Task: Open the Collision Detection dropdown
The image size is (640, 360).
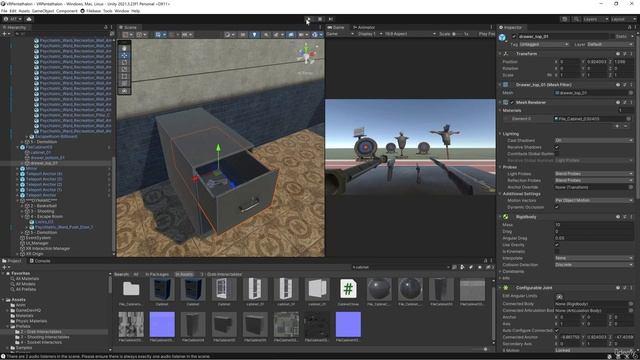Action: click(x=594, y=265)
